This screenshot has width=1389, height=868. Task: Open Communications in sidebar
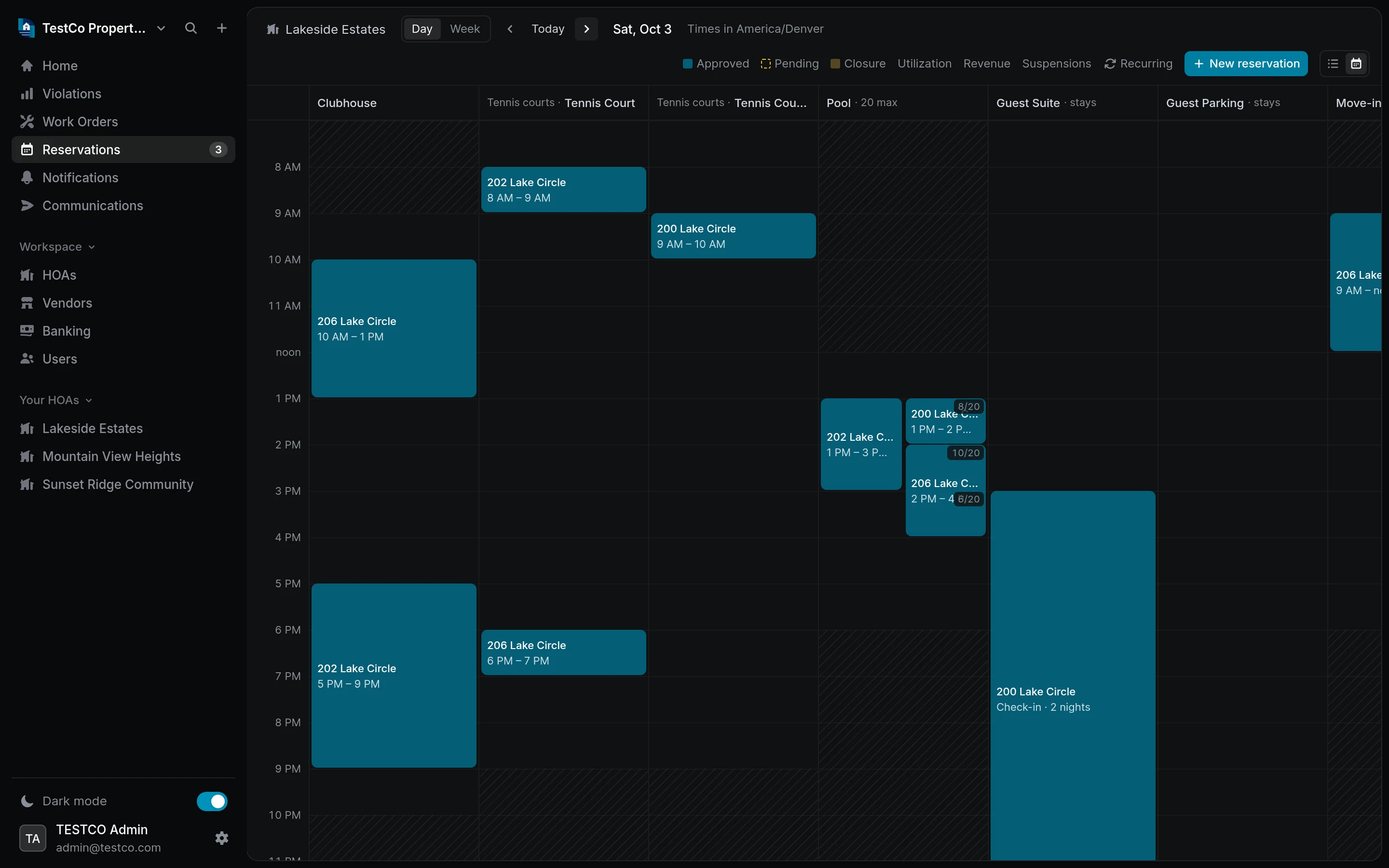[x=123, y=205]
